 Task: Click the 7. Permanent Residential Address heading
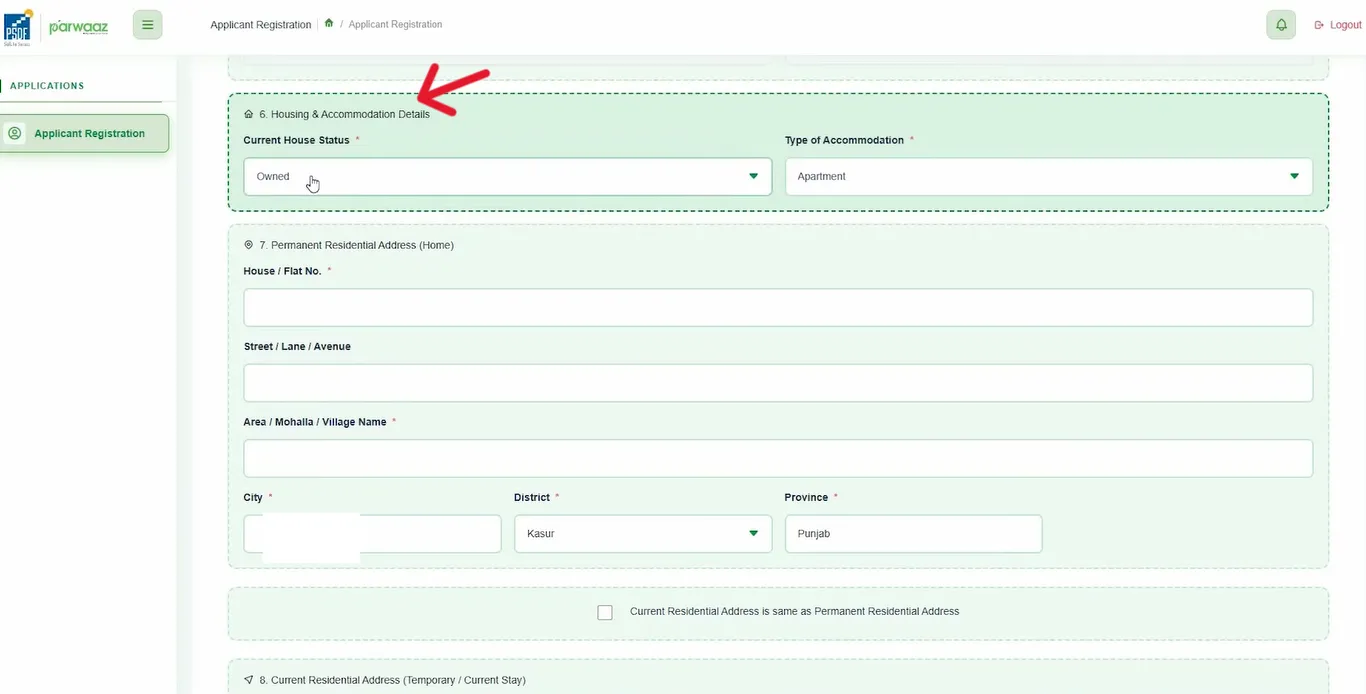click(x=356, y=245)
